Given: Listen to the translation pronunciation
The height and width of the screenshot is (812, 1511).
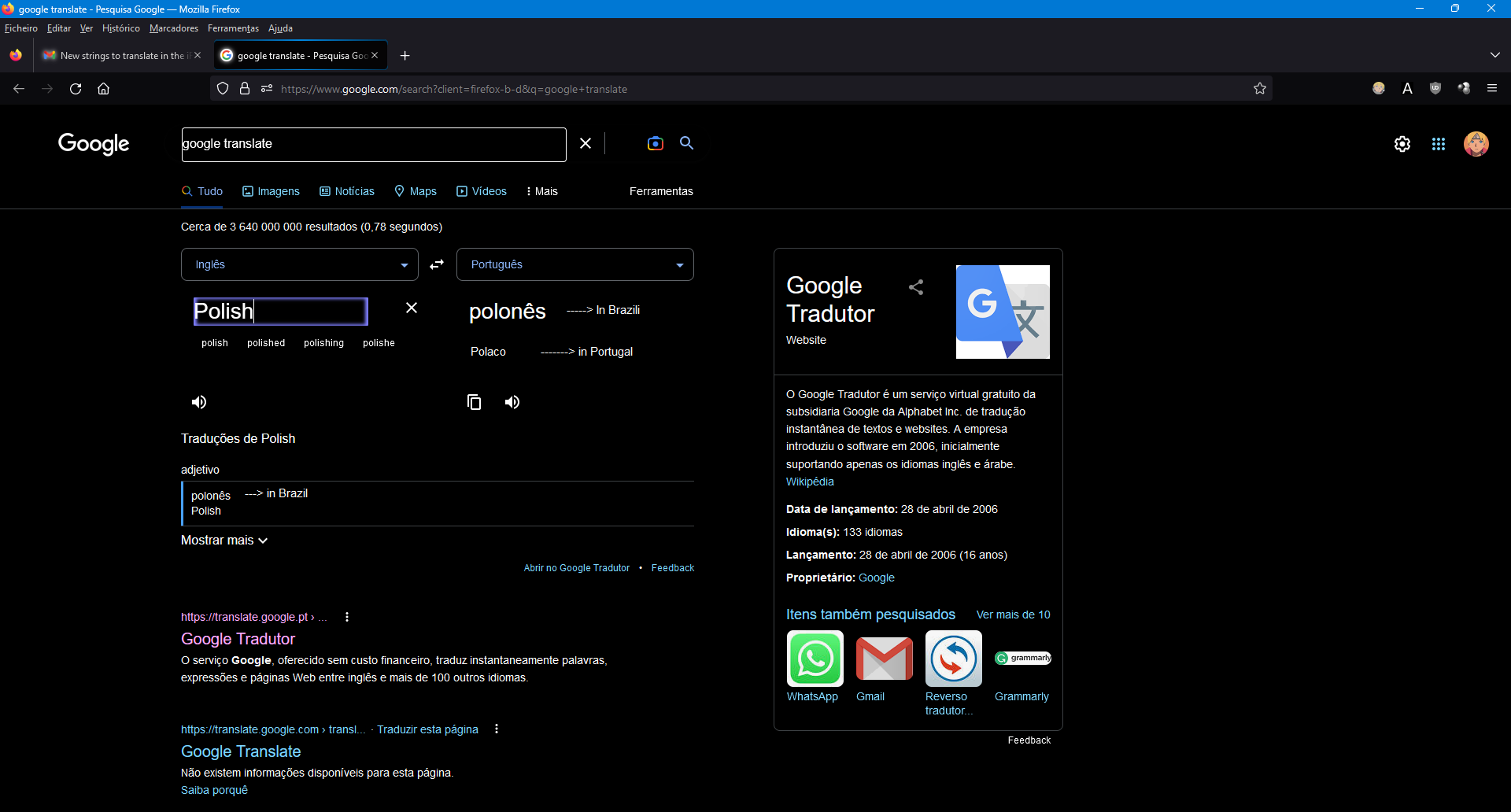Looking at the screenshot, I should [512, 402].
